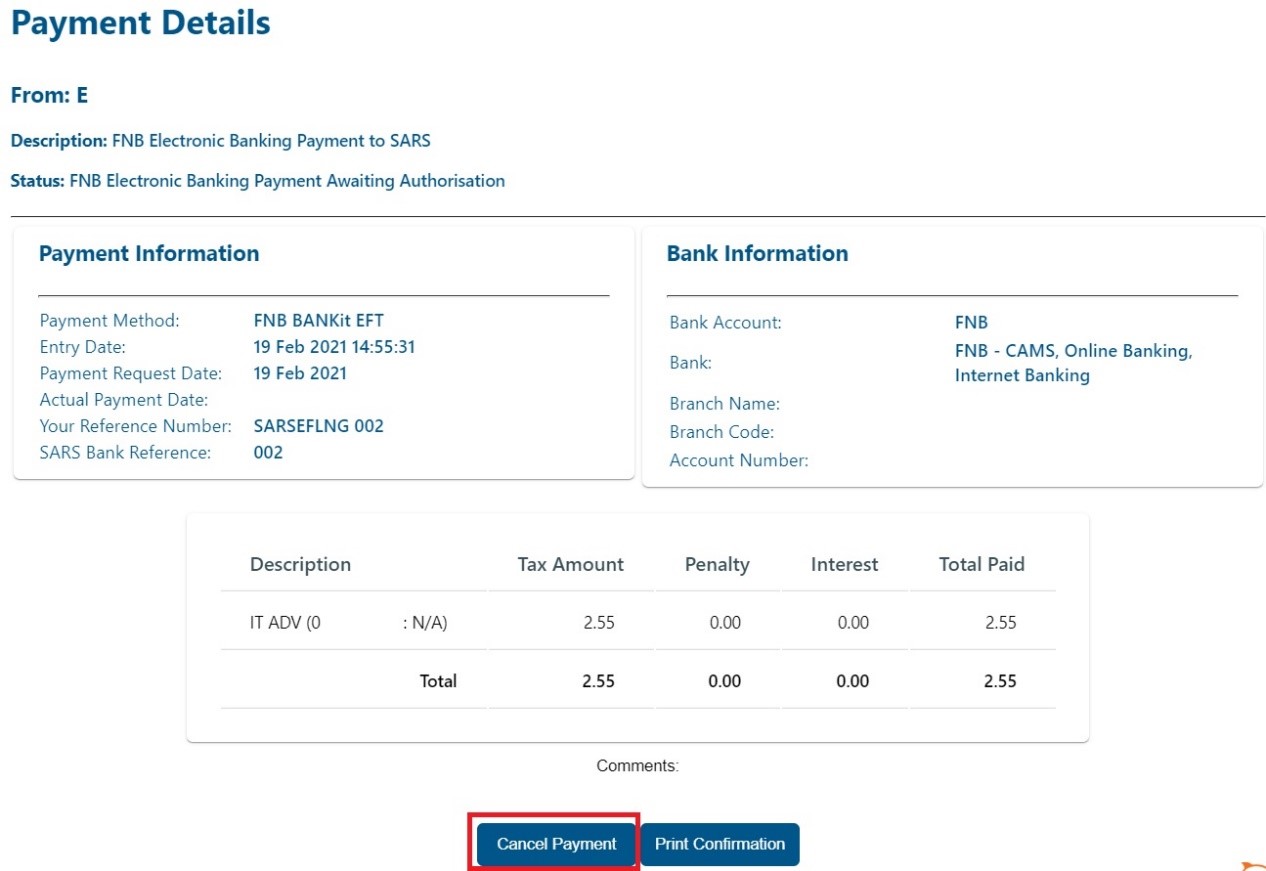Click the bold Total row label
This screenshot has height=871, width=1266.
(x=437, y=681)
